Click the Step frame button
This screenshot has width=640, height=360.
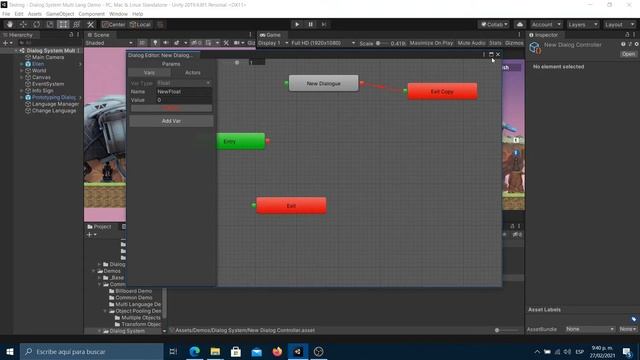point(324,24)
